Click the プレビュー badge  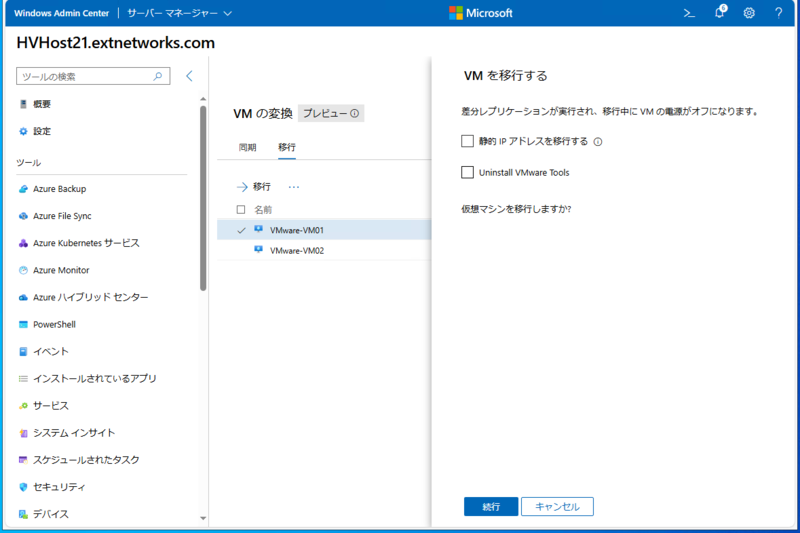331,113
